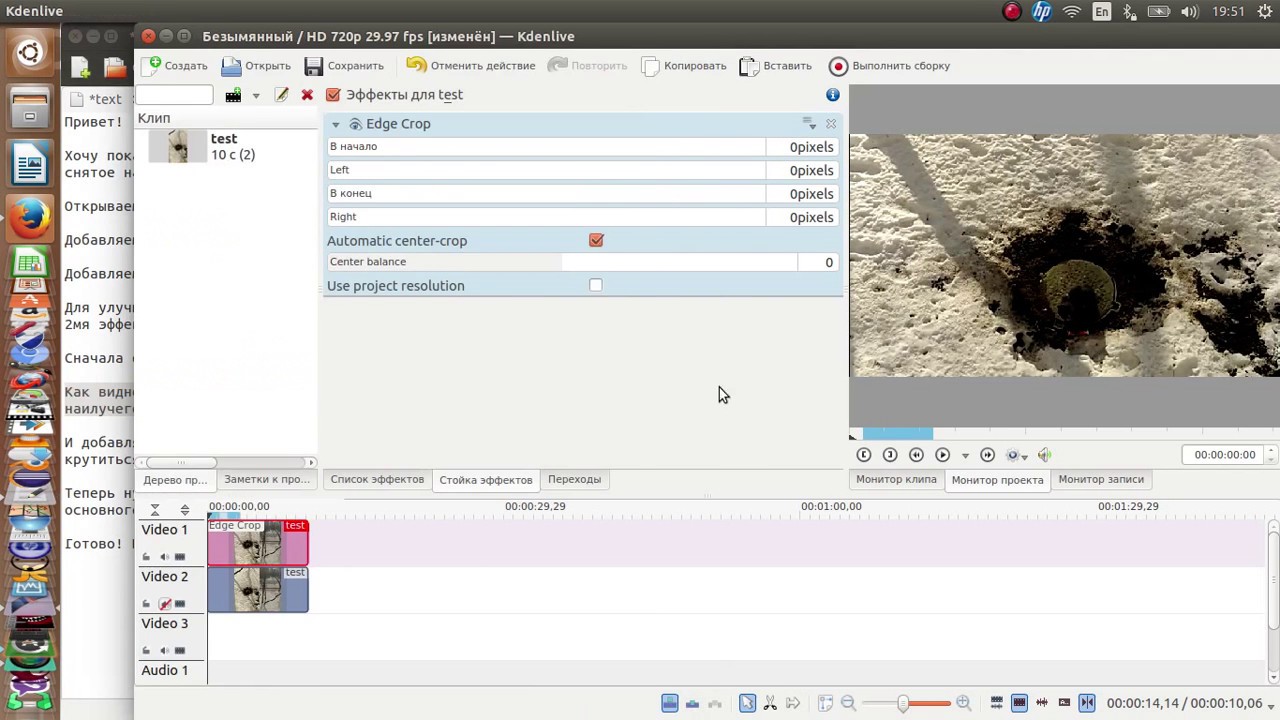This screenshot has width=1280, height=720.
Task: Collapse the Edge Crop effect triangle
Action: click(x=336, y=124)
